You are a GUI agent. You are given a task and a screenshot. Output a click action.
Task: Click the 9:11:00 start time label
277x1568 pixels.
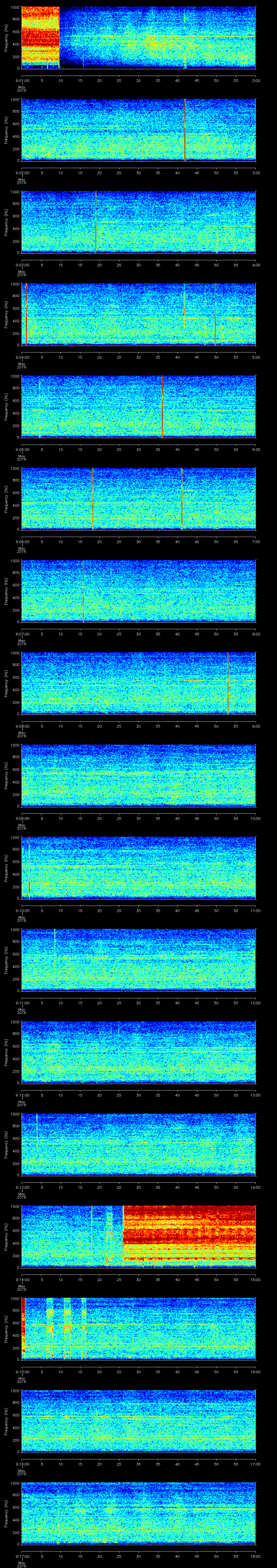22,1003
